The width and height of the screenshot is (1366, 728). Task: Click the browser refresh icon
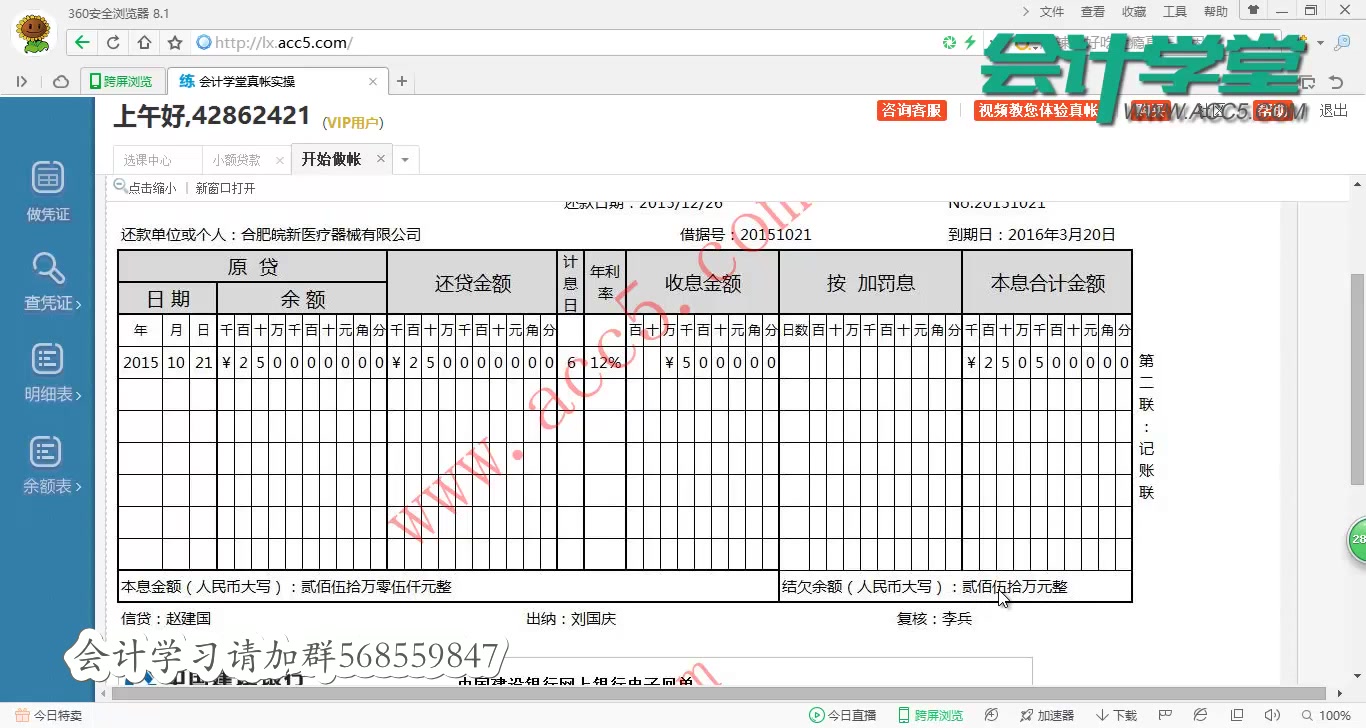(x=111, y=42)
